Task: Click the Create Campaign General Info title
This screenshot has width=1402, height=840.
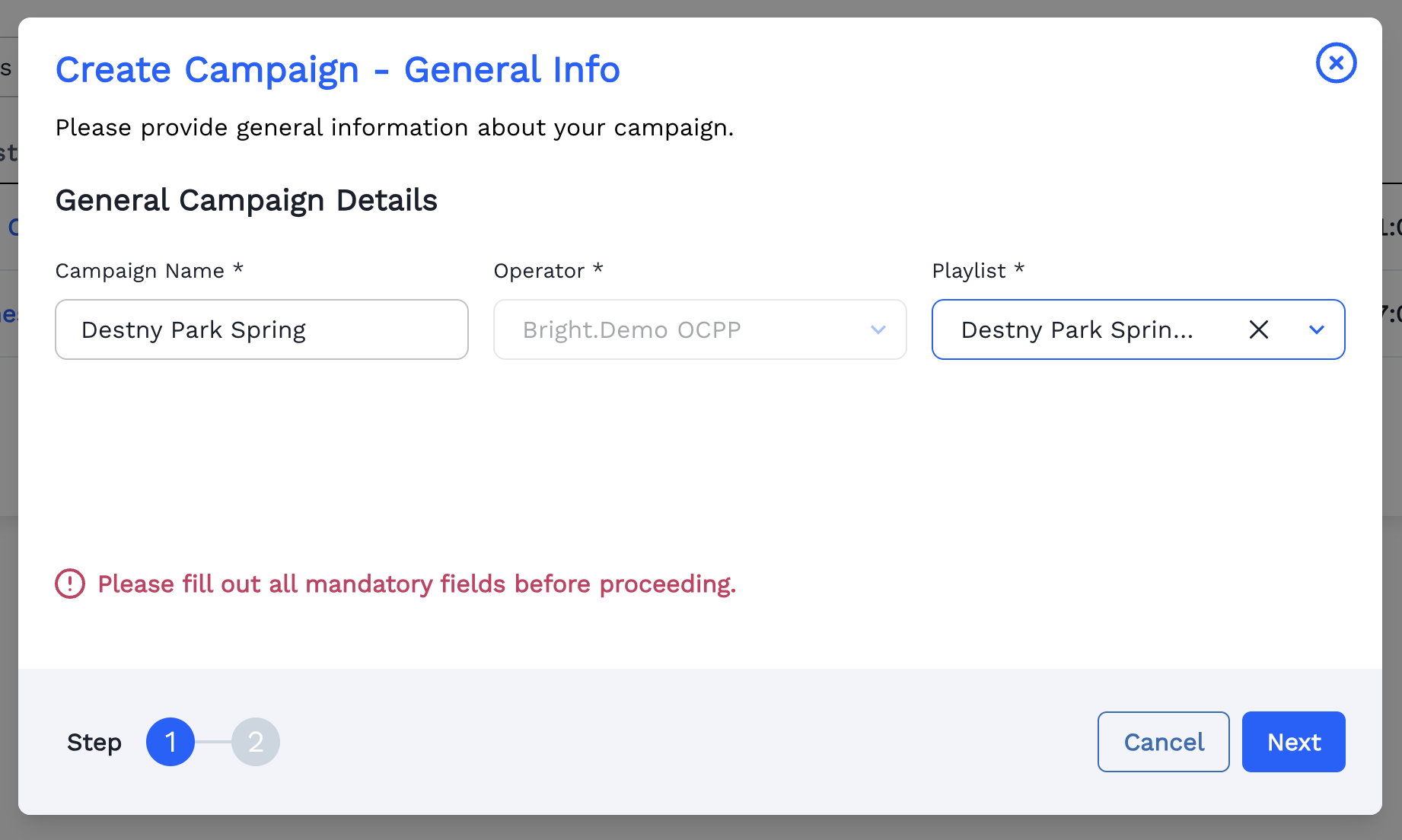Action: tap(337, 69)
